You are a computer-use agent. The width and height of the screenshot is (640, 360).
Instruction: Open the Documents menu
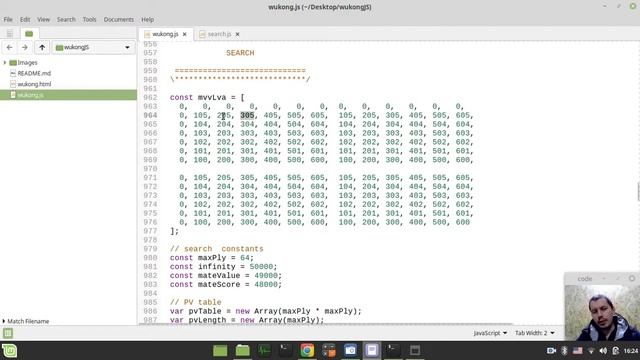118,19
